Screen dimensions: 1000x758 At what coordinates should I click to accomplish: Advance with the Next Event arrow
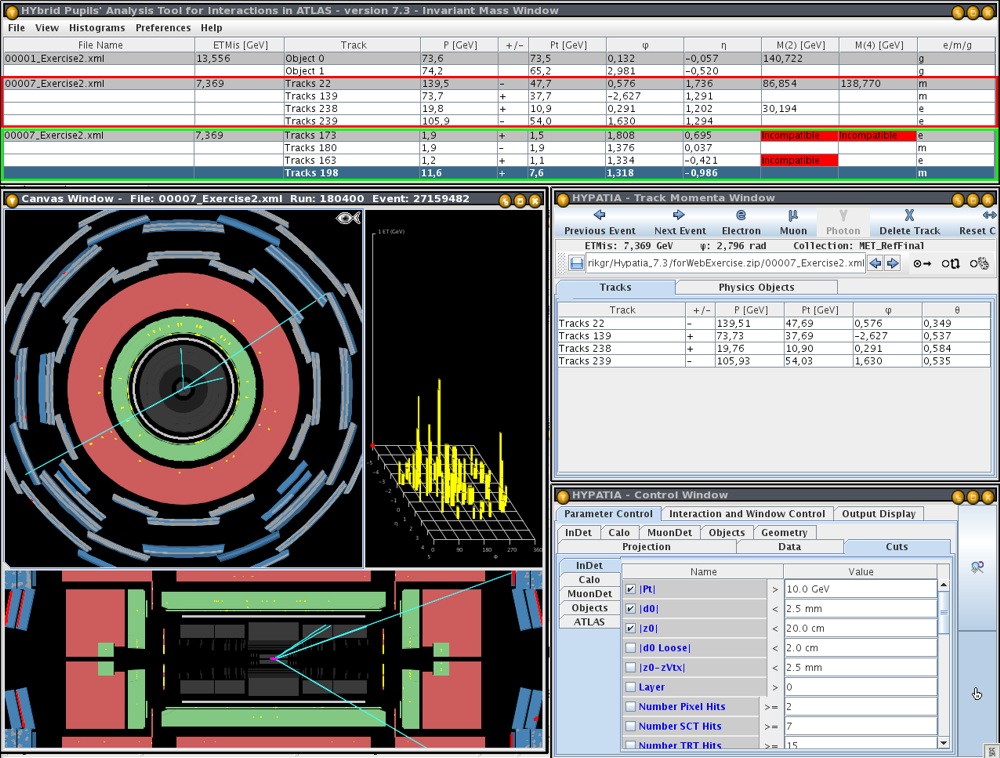[x=679, y=215]
